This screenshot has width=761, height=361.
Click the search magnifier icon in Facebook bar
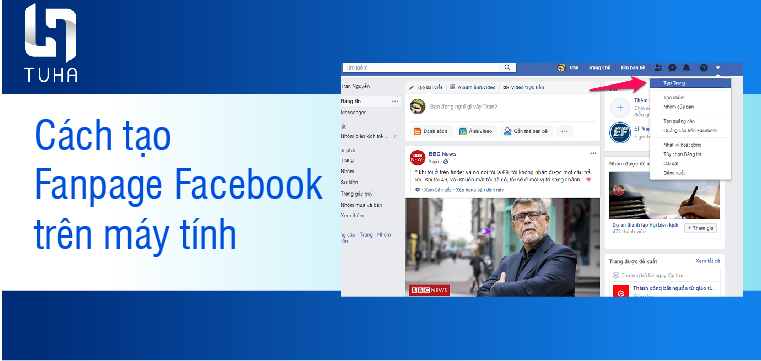508,68
